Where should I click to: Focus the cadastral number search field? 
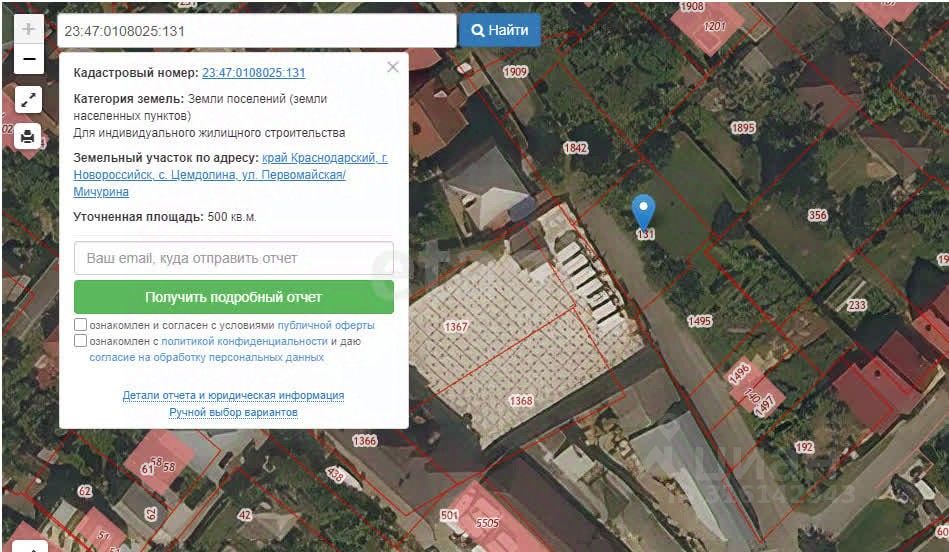257,31
